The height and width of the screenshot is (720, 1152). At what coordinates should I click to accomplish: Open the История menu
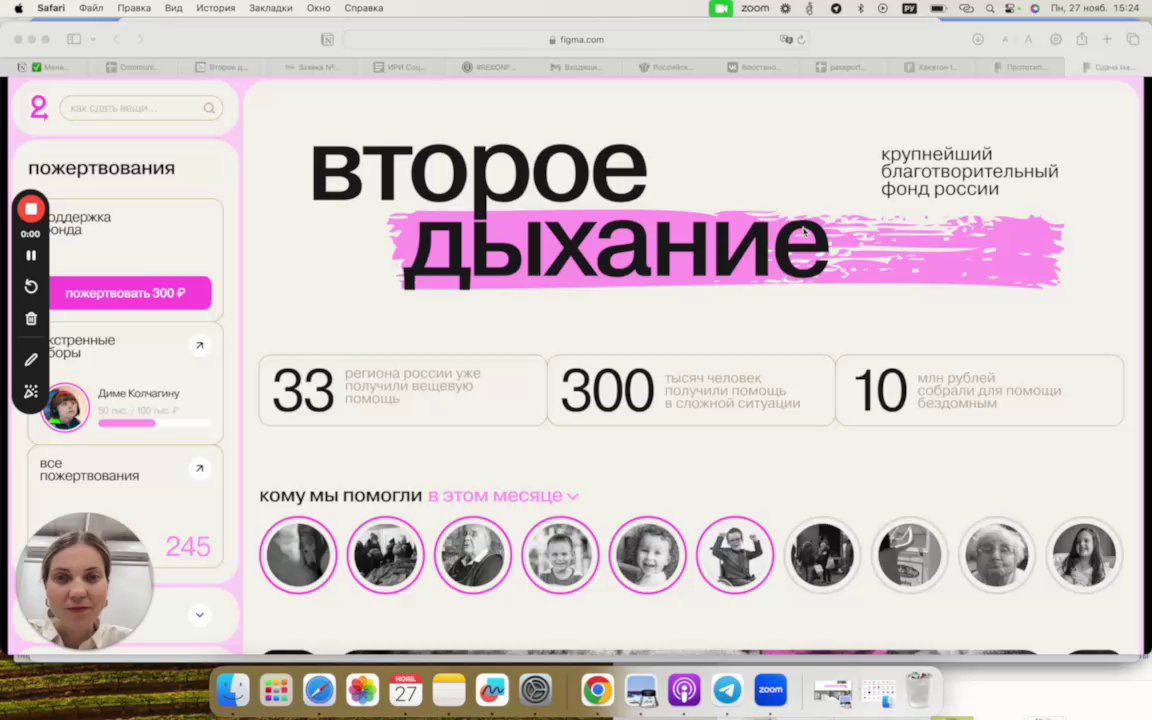[x=215, y=8]
